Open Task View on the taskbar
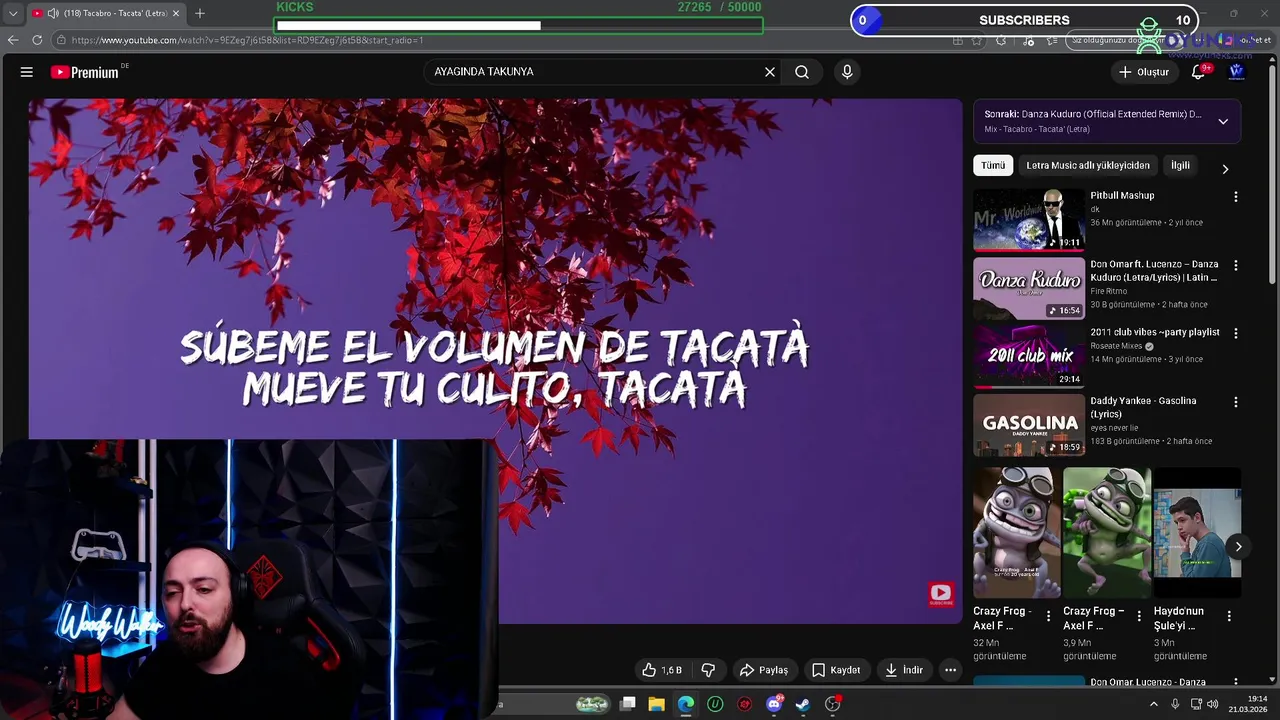The image size is (1280, 720). (x=628, y=704)
